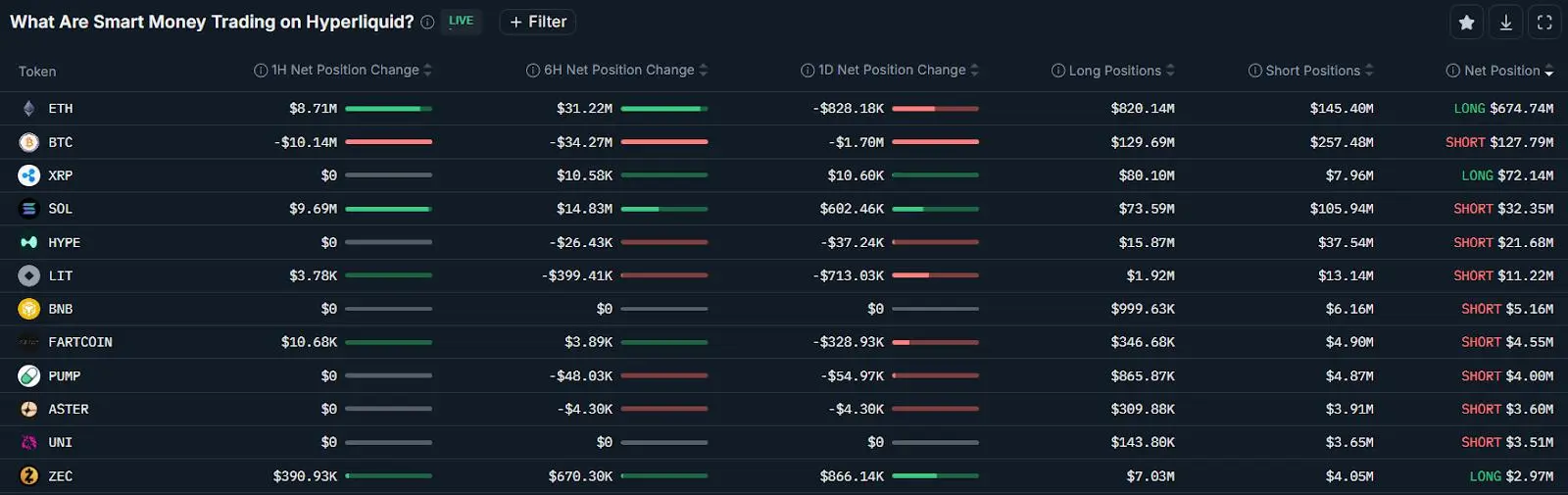Click the XRP token icon
The image size is (1568, 495).
pyautogui.click(x=28, y=175)
